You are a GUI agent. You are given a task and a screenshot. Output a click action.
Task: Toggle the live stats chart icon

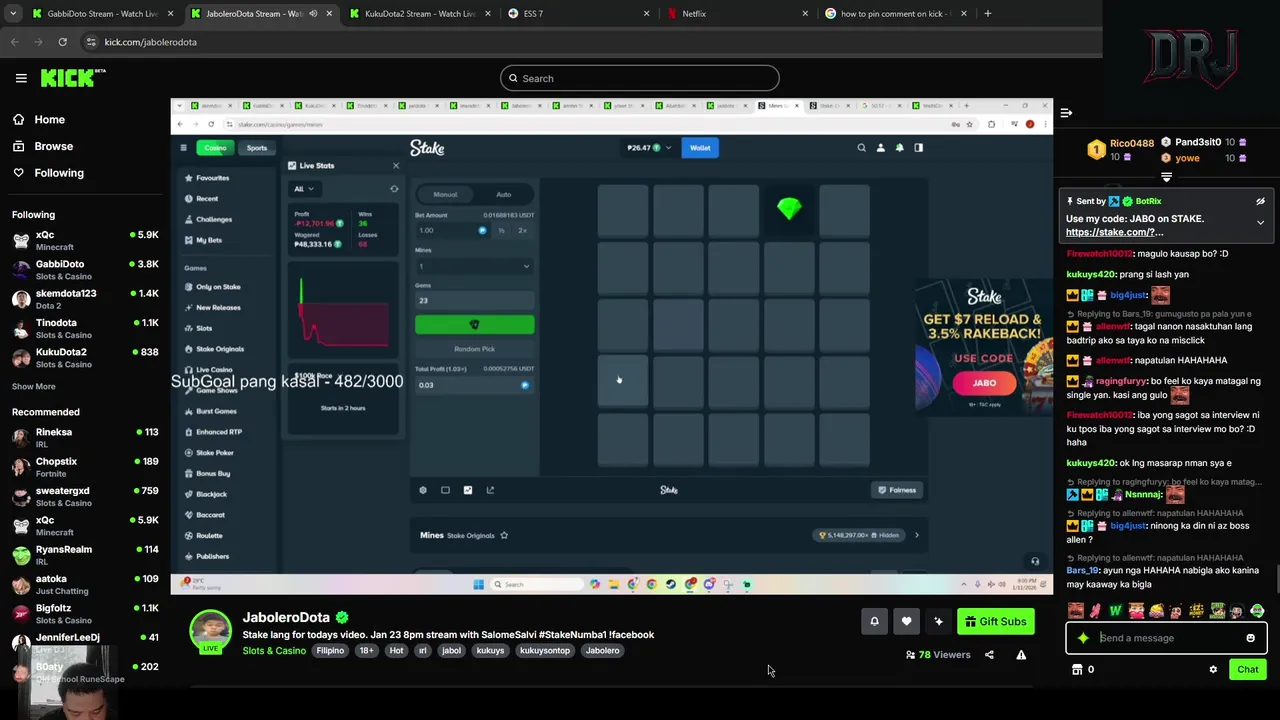pyautogui.click(x=467, y=490)
